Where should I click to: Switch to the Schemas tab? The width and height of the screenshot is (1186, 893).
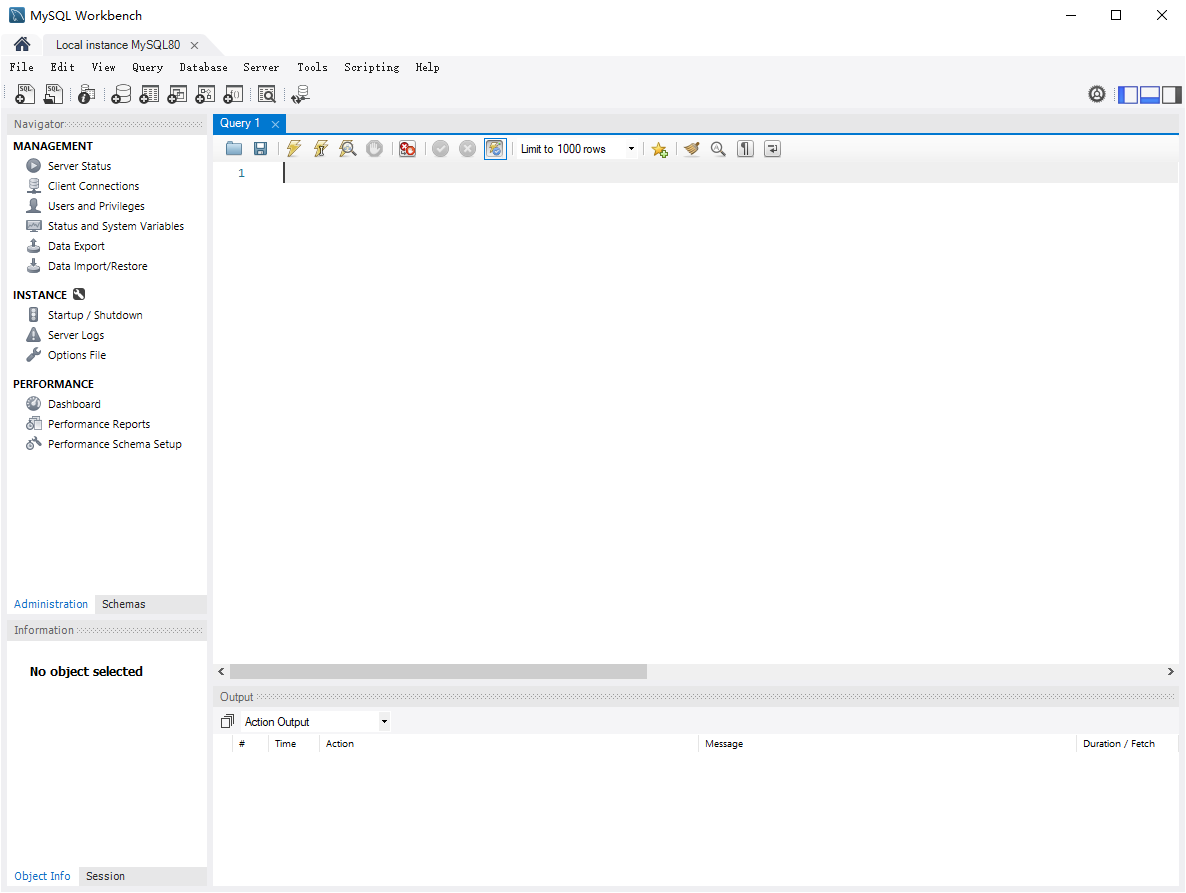point(123,604)
